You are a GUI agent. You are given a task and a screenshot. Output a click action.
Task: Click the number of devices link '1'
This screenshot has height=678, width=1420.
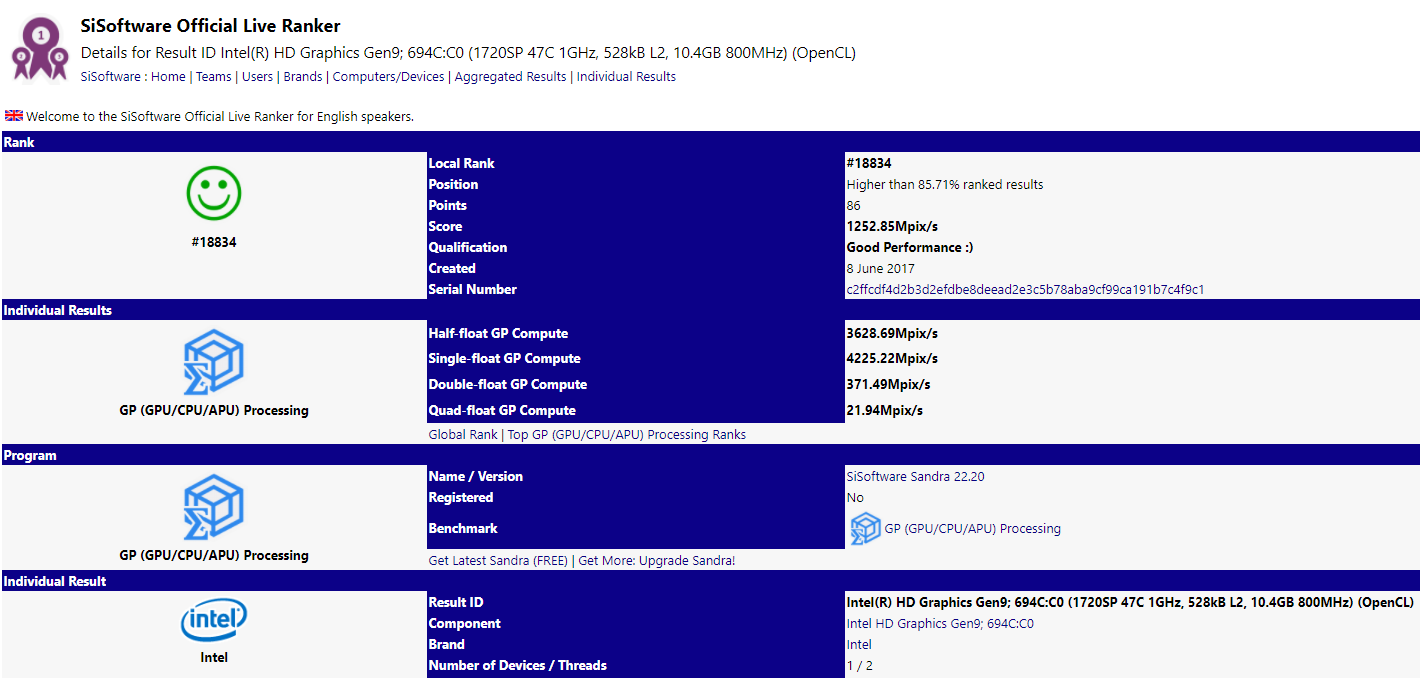click(850, 666)
